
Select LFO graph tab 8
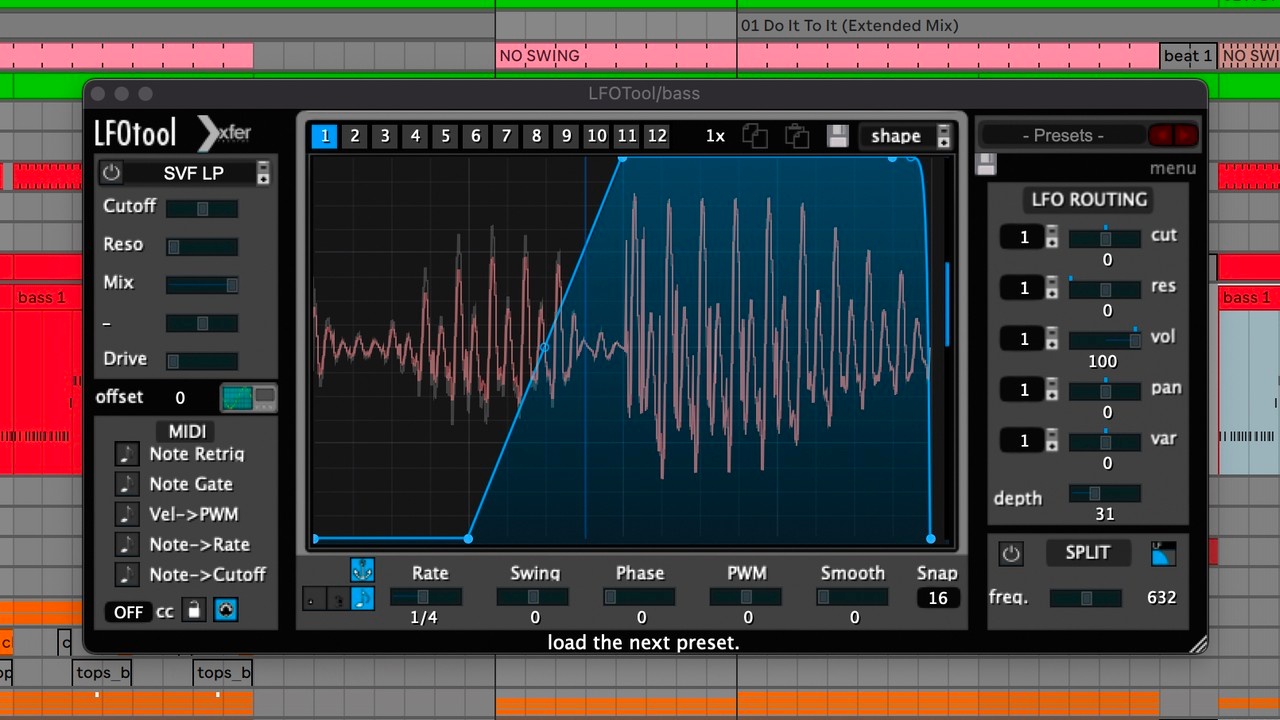537,136
